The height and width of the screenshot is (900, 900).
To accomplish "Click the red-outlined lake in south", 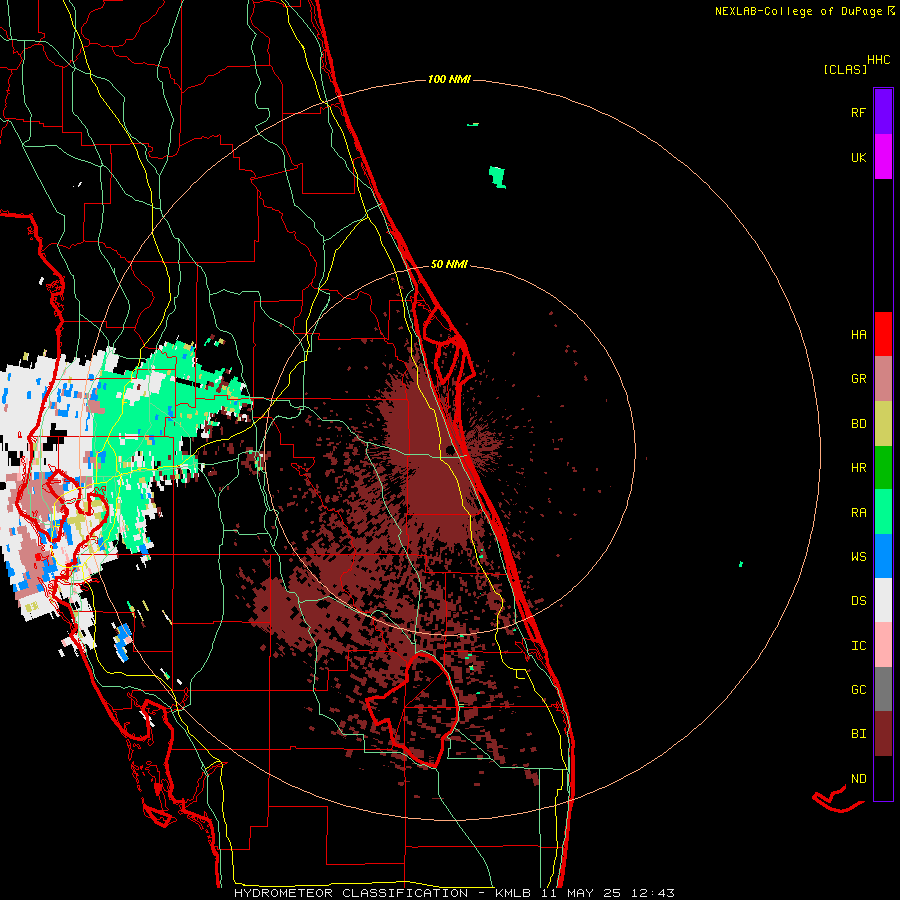I will coord(413,709).
